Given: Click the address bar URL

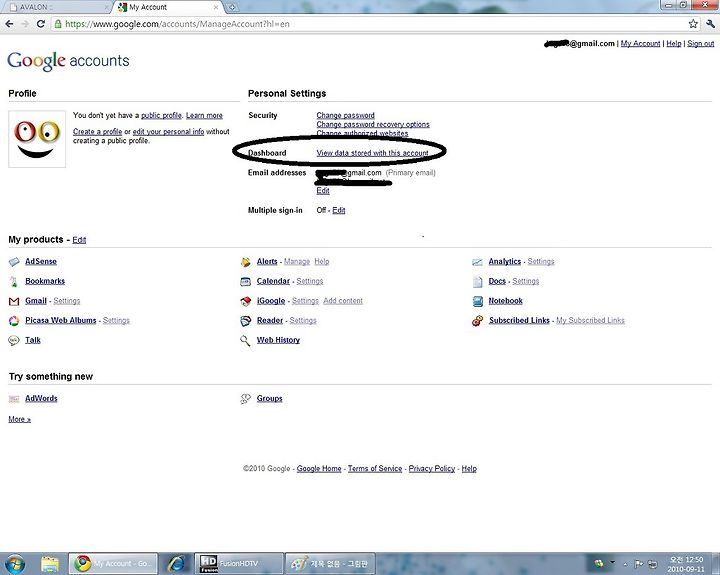Looking at the screenshot, I should point(177,24).
